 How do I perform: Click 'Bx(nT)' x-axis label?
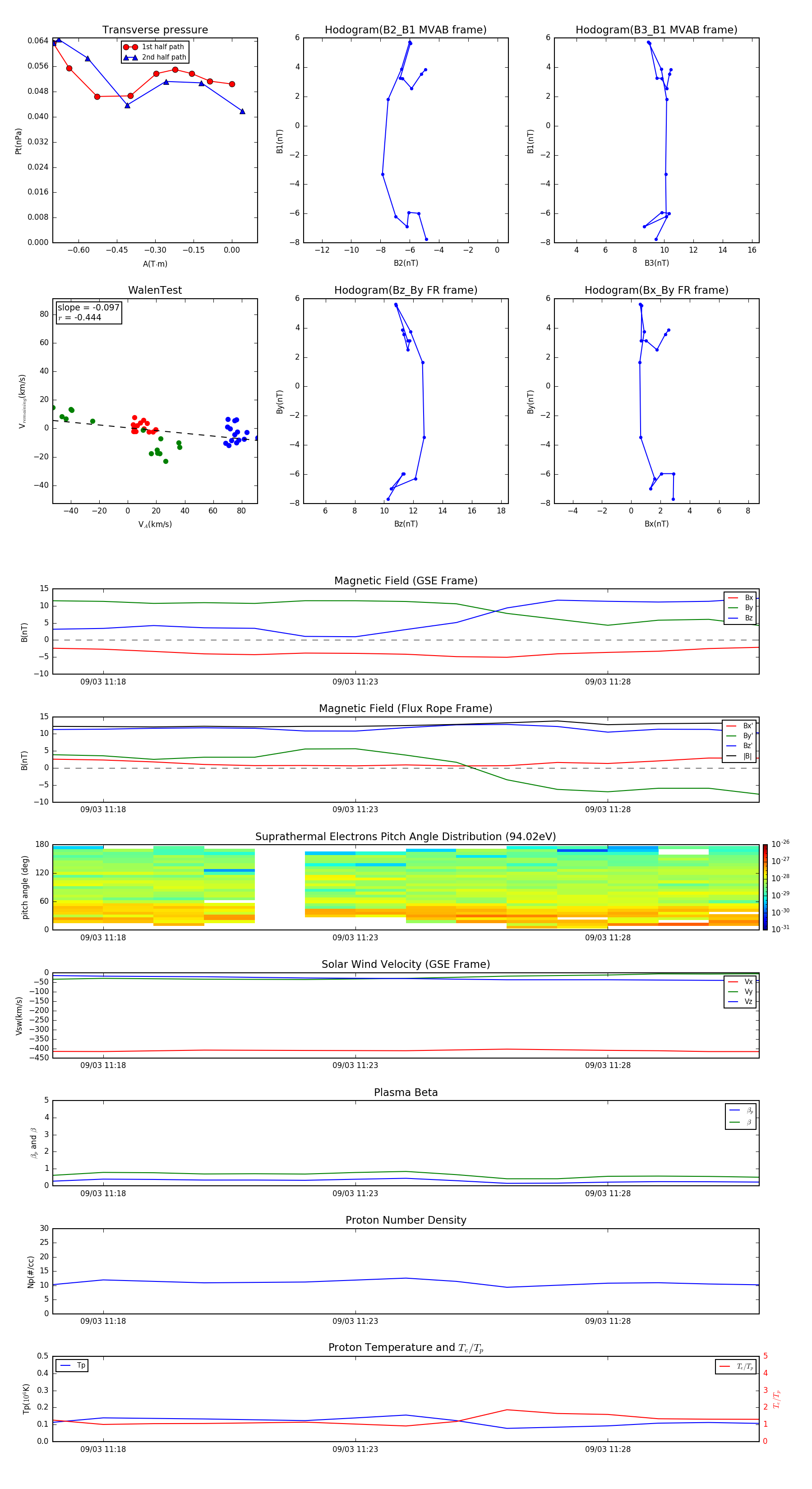(x=656, y=524)
